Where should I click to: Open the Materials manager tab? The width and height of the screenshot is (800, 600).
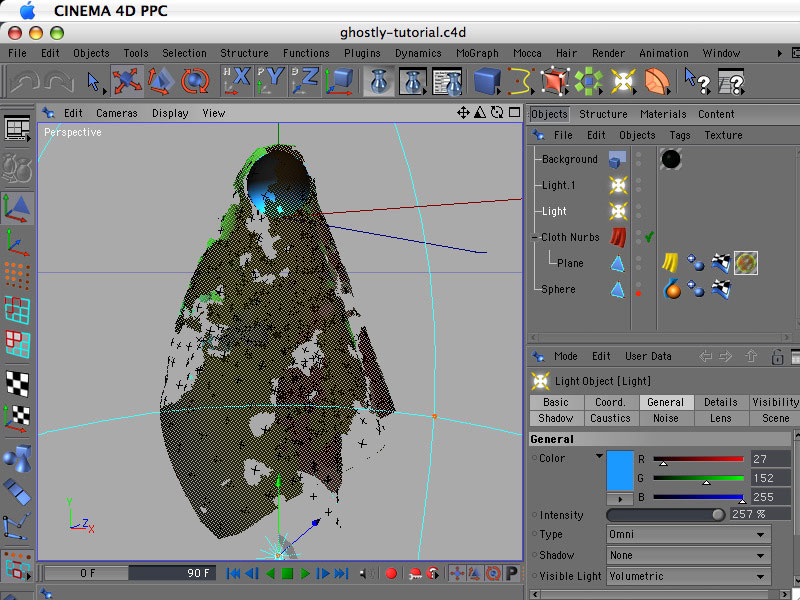(662, 114)
